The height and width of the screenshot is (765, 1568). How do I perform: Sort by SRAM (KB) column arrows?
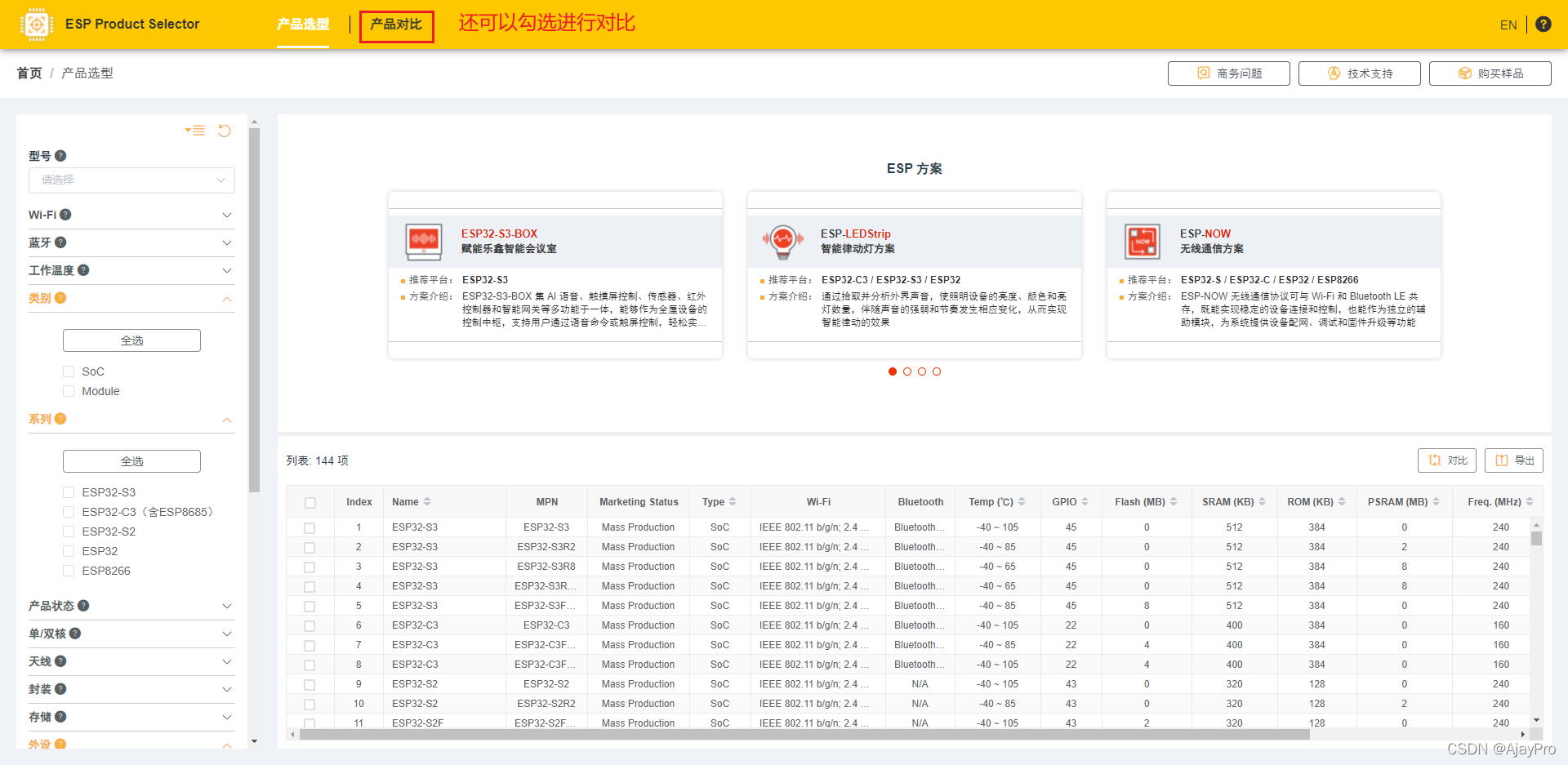[1262, 502]
